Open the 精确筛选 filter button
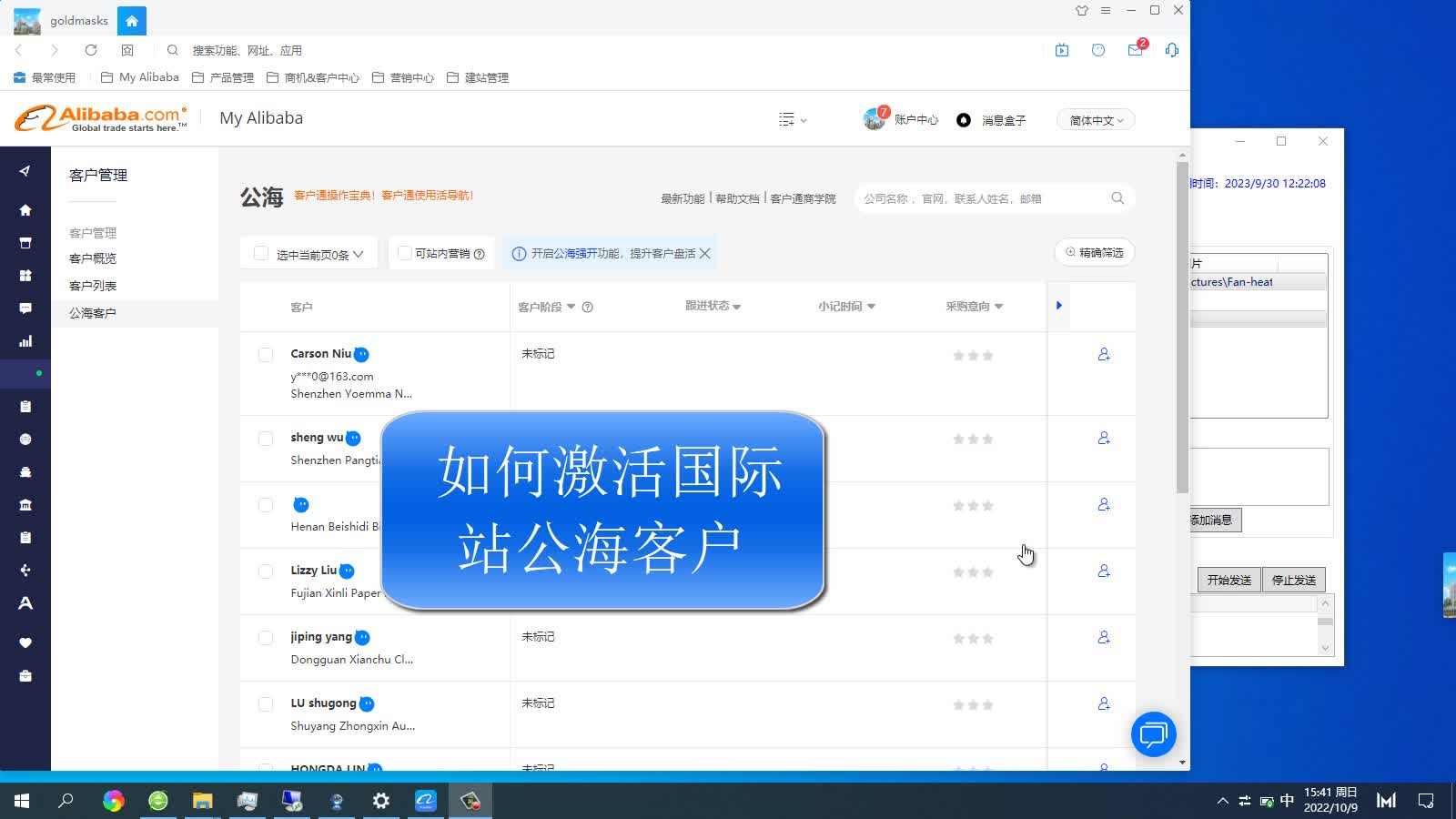Image resolution: width=1456 pixels, height=819 pixels. pyautogui.click(x=1095, y=252)
